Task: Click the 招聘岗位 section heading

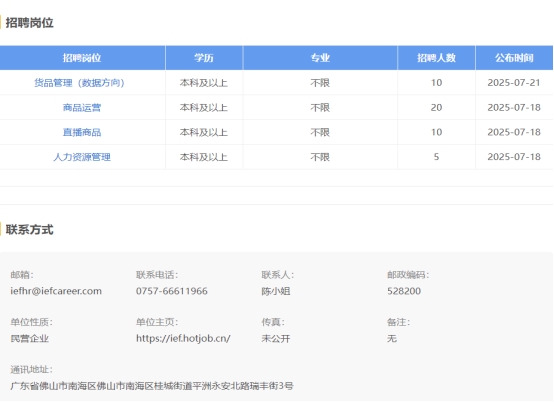Action: (x=30, y=23)
